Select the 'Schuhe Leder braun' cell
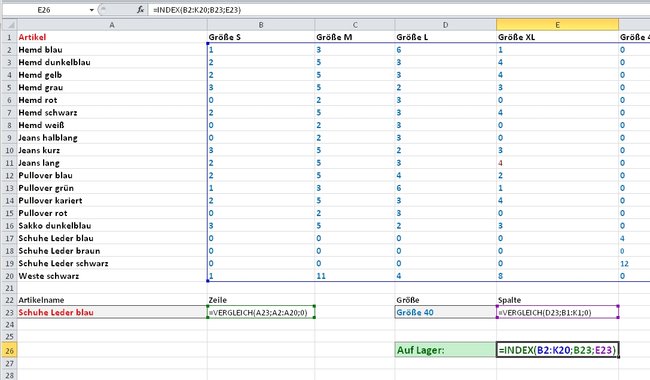 pos(112,251)
